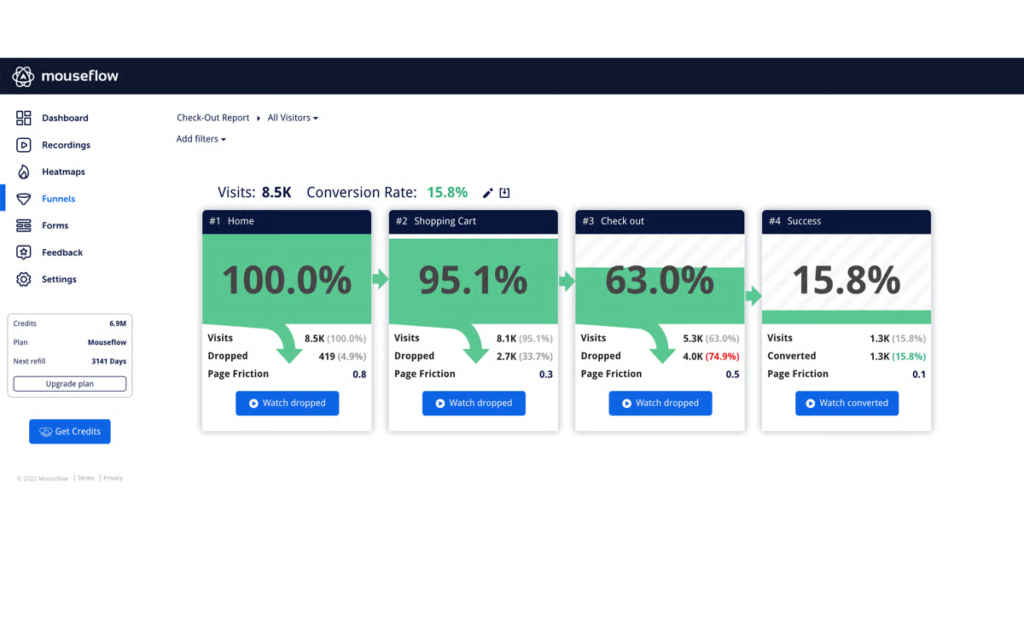1024x640 pixels.
Task: Open Dashboard in sidebar
Action: (65, 118)
